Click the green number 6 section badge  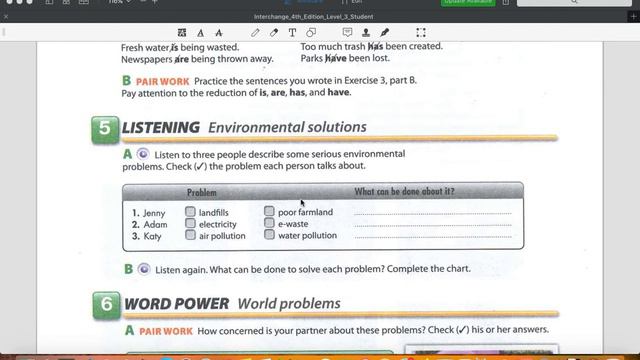pos(107,305)
